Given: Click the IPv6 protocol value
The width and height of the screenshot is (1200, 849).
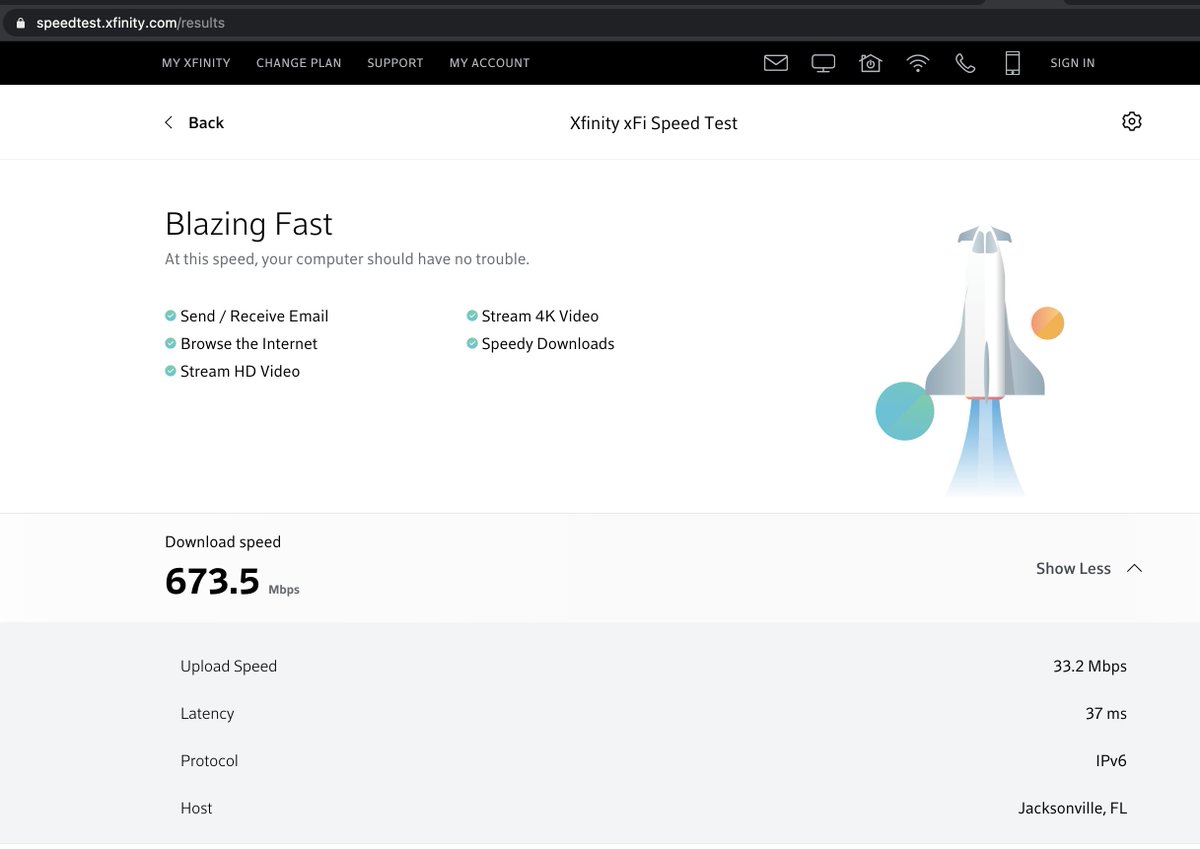Looking at the screenshot, I should click(x=1111, y=761).
